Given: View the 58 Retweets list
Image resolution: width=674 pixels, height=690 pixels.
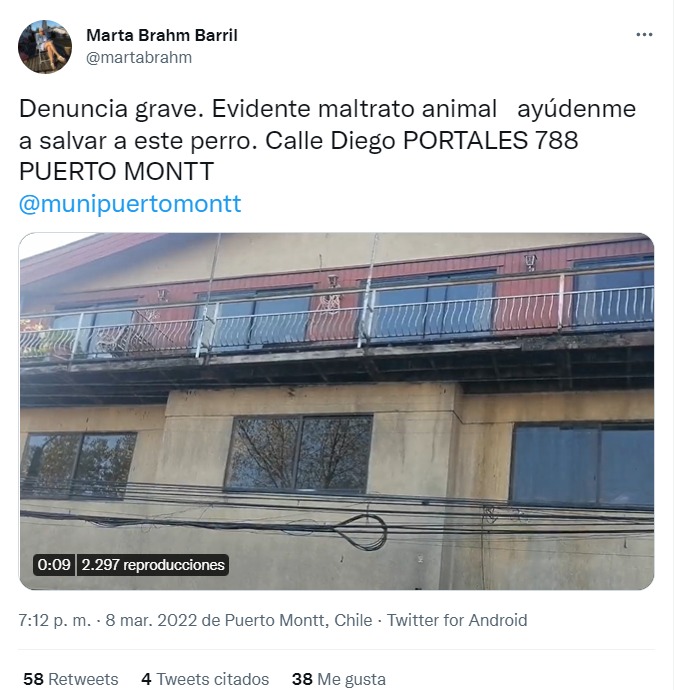Looking at the screenshot, I should [x=71, y=679].
